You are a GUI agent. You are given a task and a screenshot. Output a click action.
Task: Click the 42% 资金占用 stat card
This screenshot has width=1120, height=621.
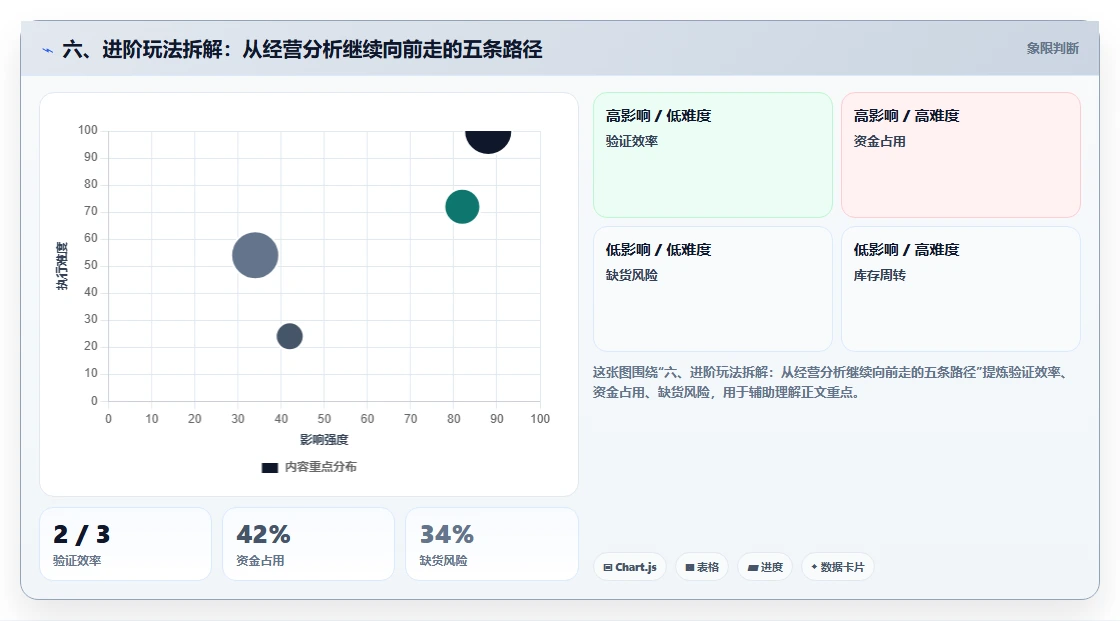click(x=308, y=544)
